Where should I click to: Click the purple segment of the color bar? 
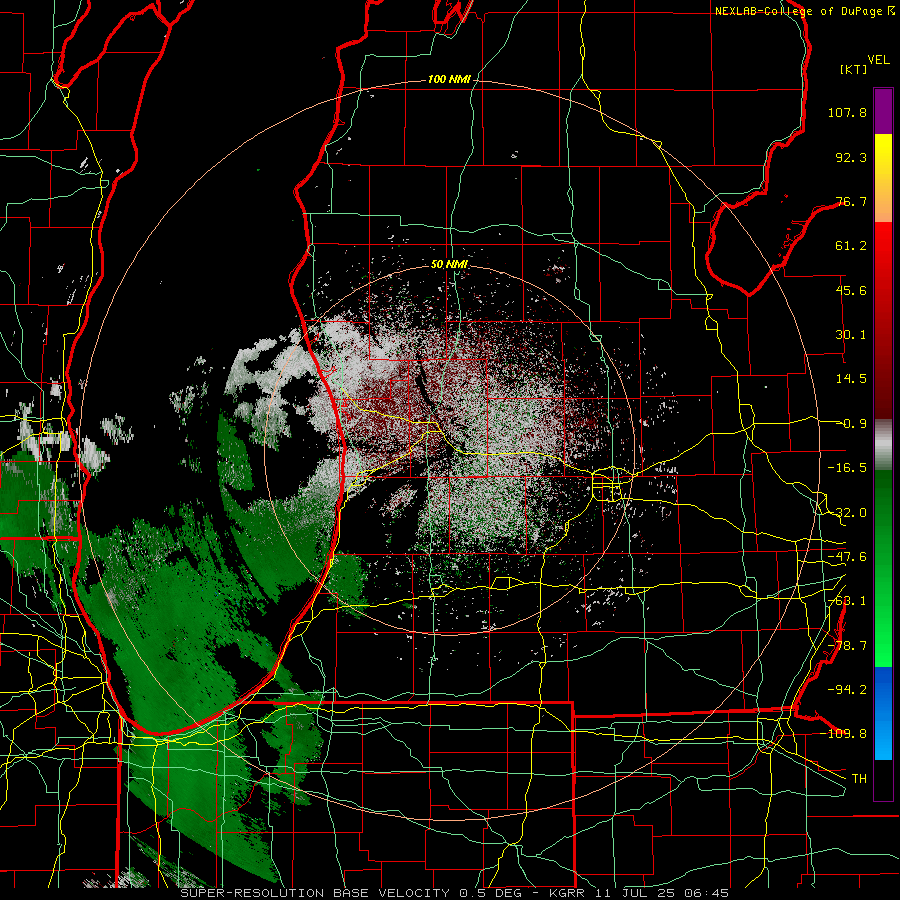(x=883, y=111)
